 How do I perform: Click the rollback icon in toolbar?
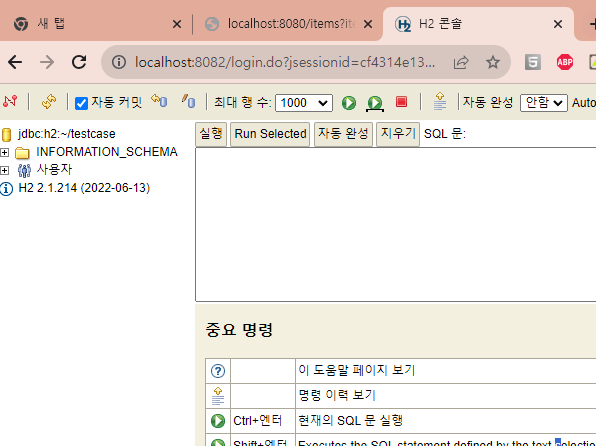point(159,101)
